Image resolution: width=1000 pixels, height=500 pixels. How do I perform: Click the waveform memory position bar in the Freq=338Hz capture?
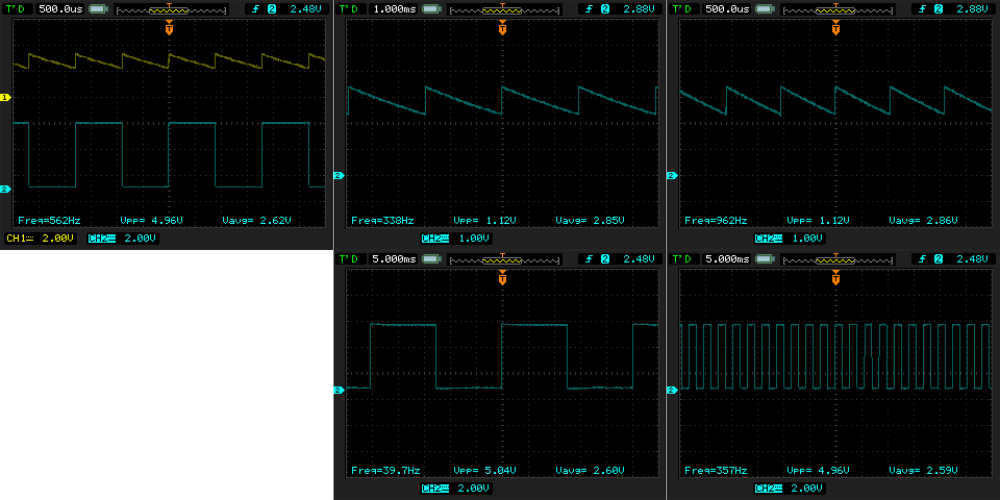504,9
